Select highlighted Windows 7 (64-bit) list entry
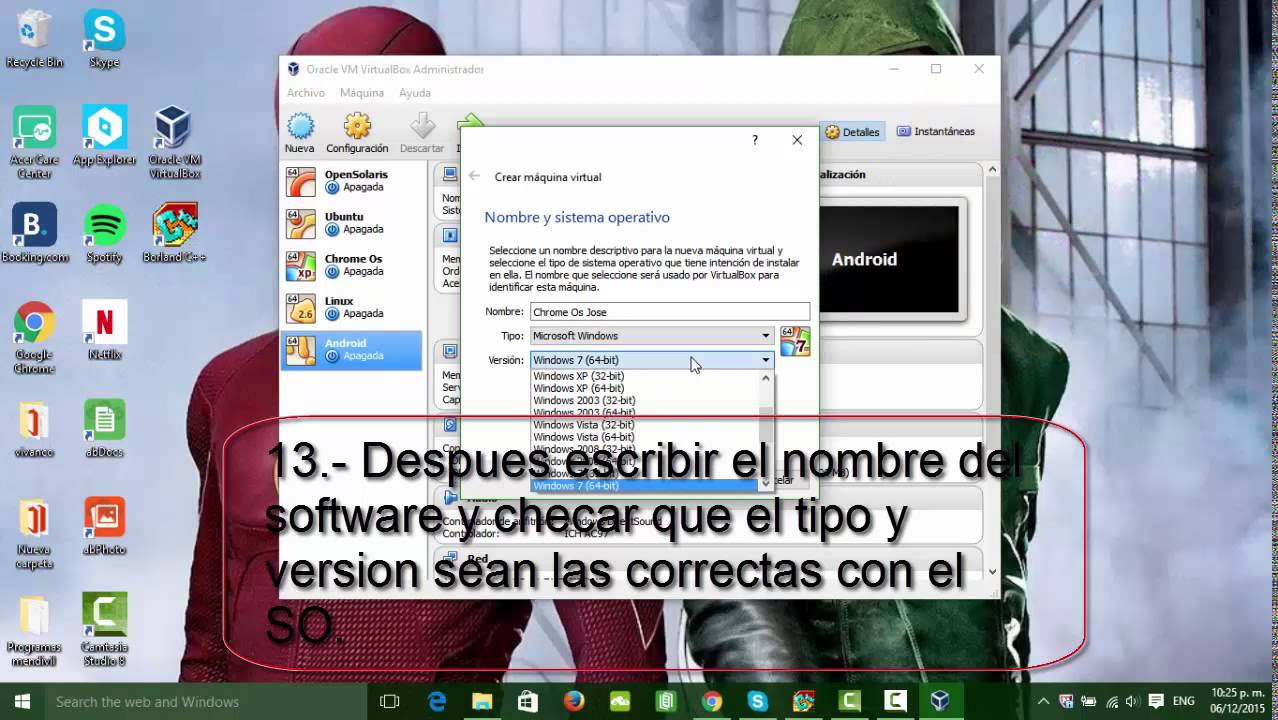Viewport: 1278px width, 720px height. click(x=645, y=485)
